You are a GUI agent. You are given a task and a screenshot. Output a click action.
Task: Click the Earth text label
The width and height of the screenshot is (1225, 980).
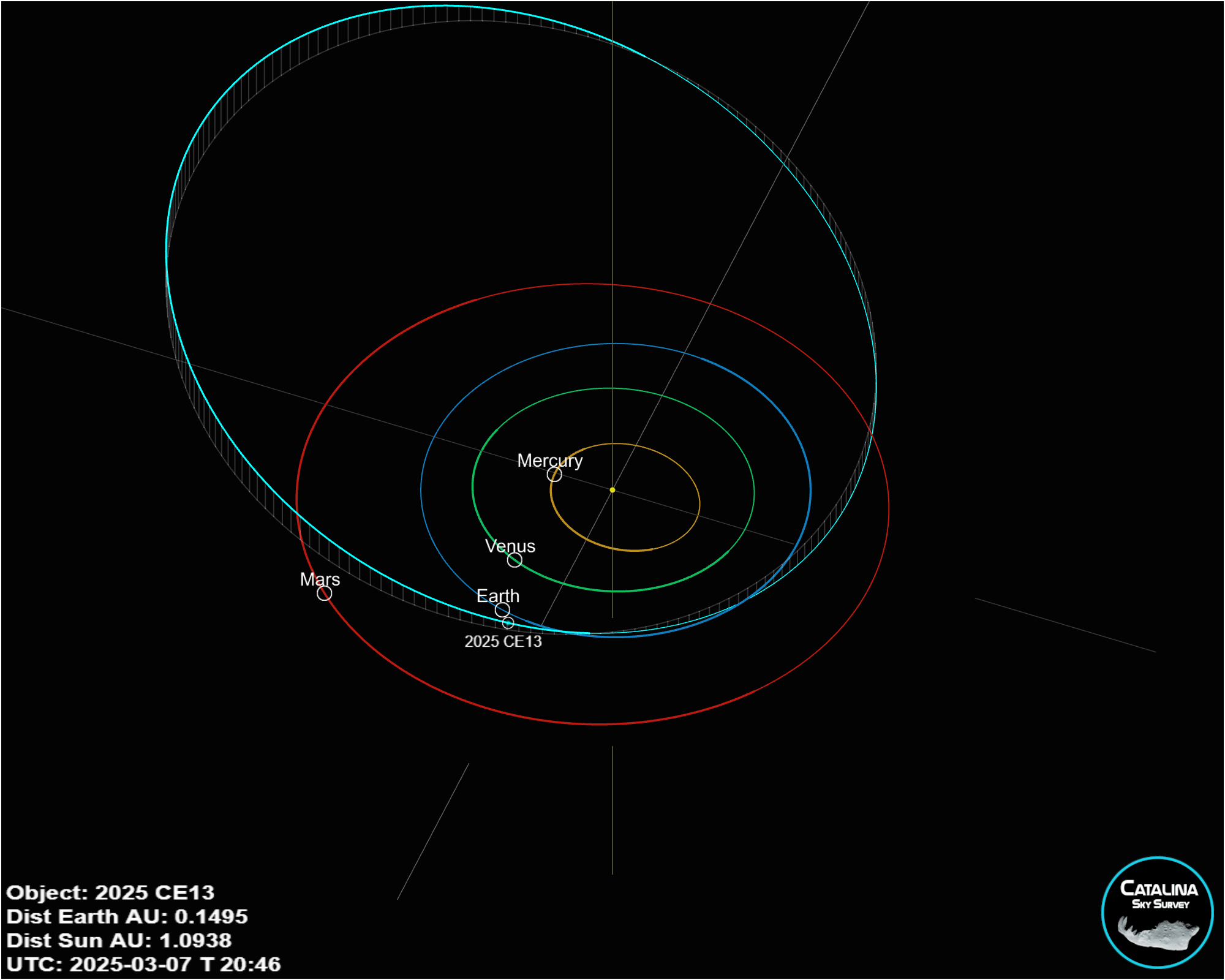click(498, 595)
